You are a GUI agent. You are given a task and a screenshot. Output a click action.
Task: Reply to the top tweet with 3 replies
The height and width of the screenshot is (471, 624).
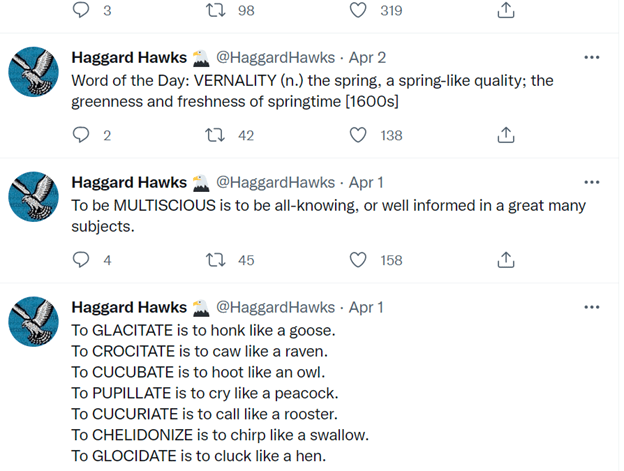pyautogui.click(x=82, y=10)
